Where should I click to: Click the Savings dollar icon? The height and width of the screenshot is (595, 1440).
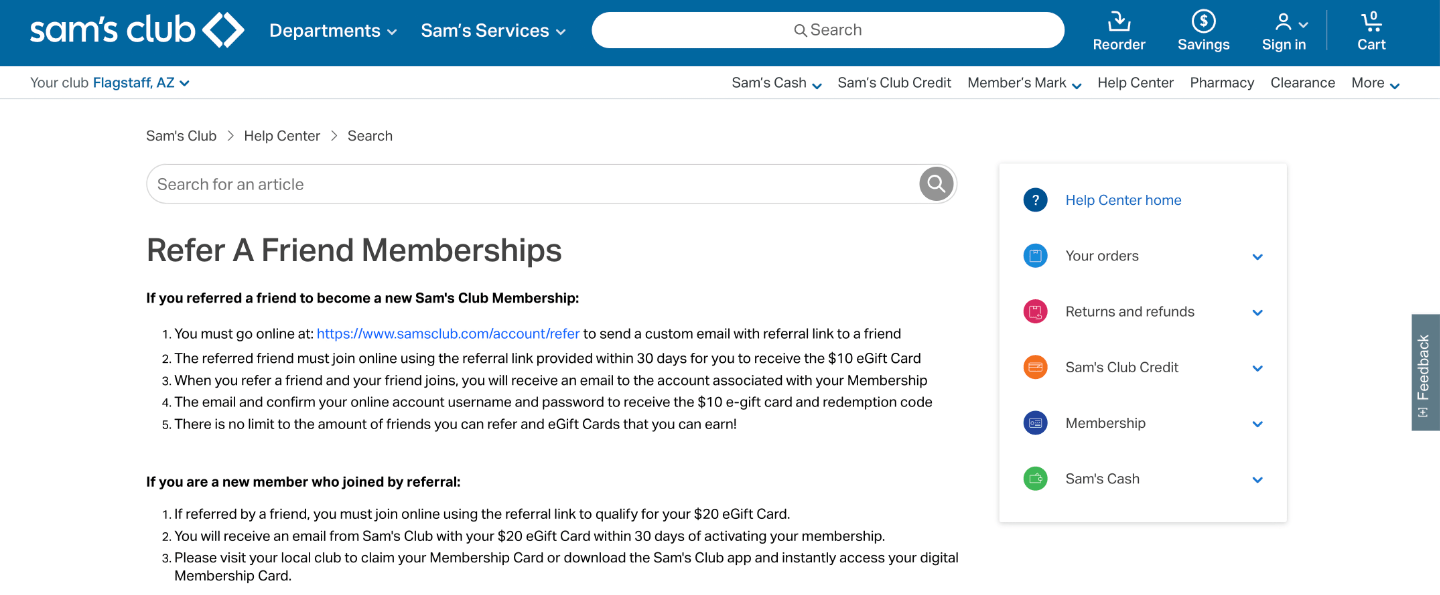tap(1203, 22)
